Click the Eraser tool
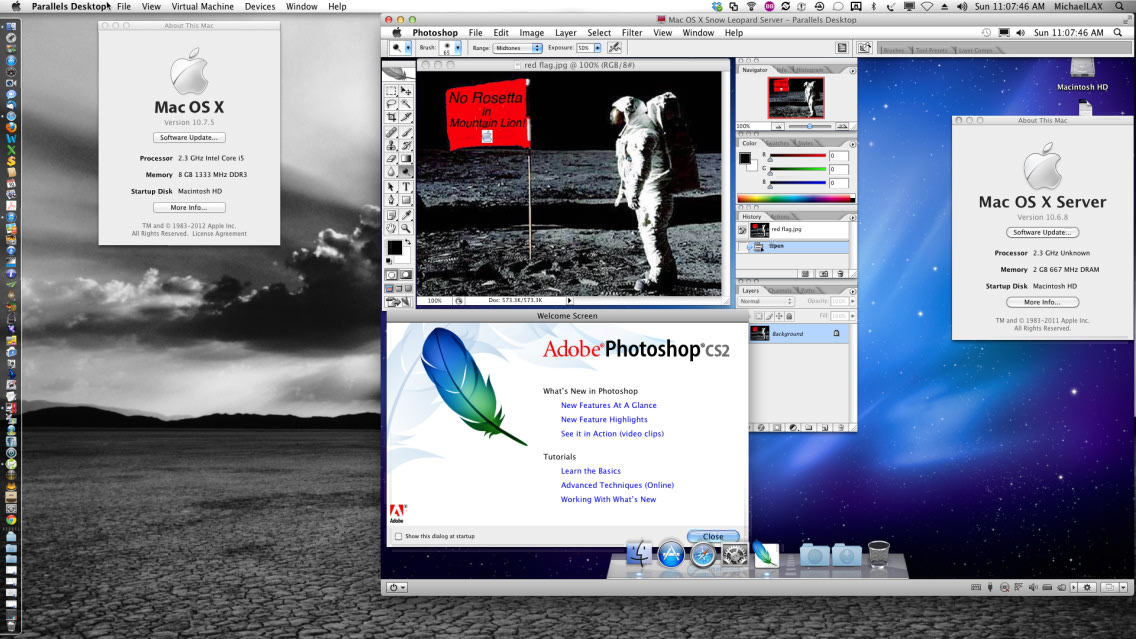The width and height of the screenshot is (1136, 639). pyautogui.click(x=392, y=158)
